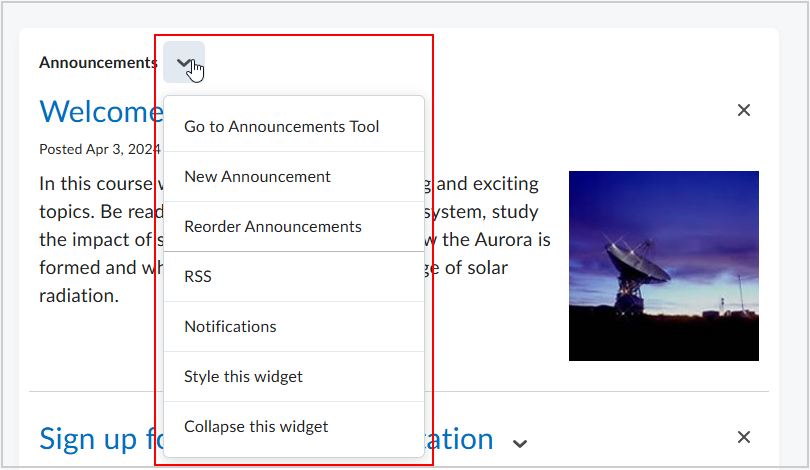The image size is (810, 470).
Task: Open the Announcements widget chevron menu
Action: 184,62
